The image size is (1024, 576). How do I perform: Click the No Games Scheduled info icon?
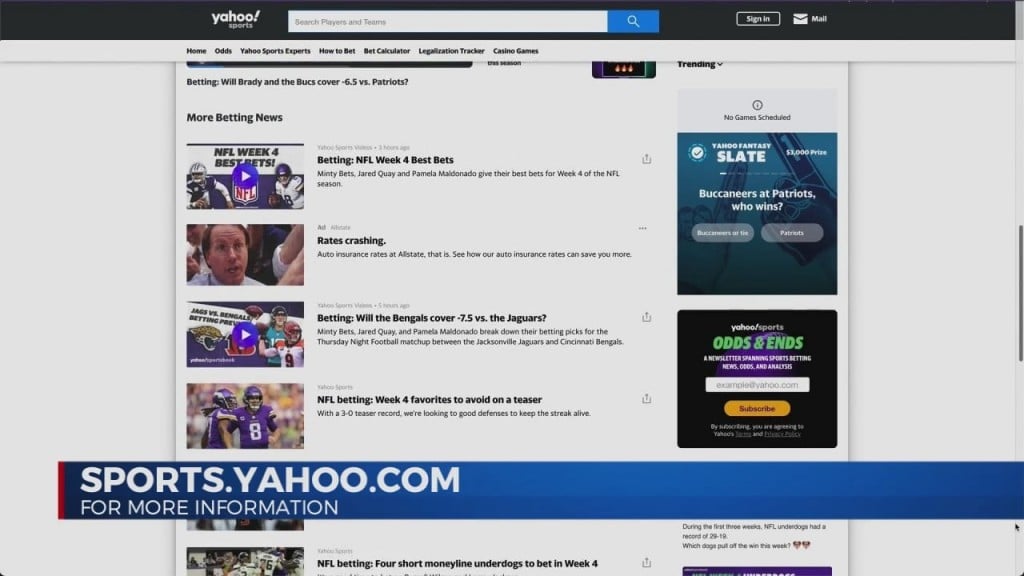pyautogui.click(x=757, y=105)
